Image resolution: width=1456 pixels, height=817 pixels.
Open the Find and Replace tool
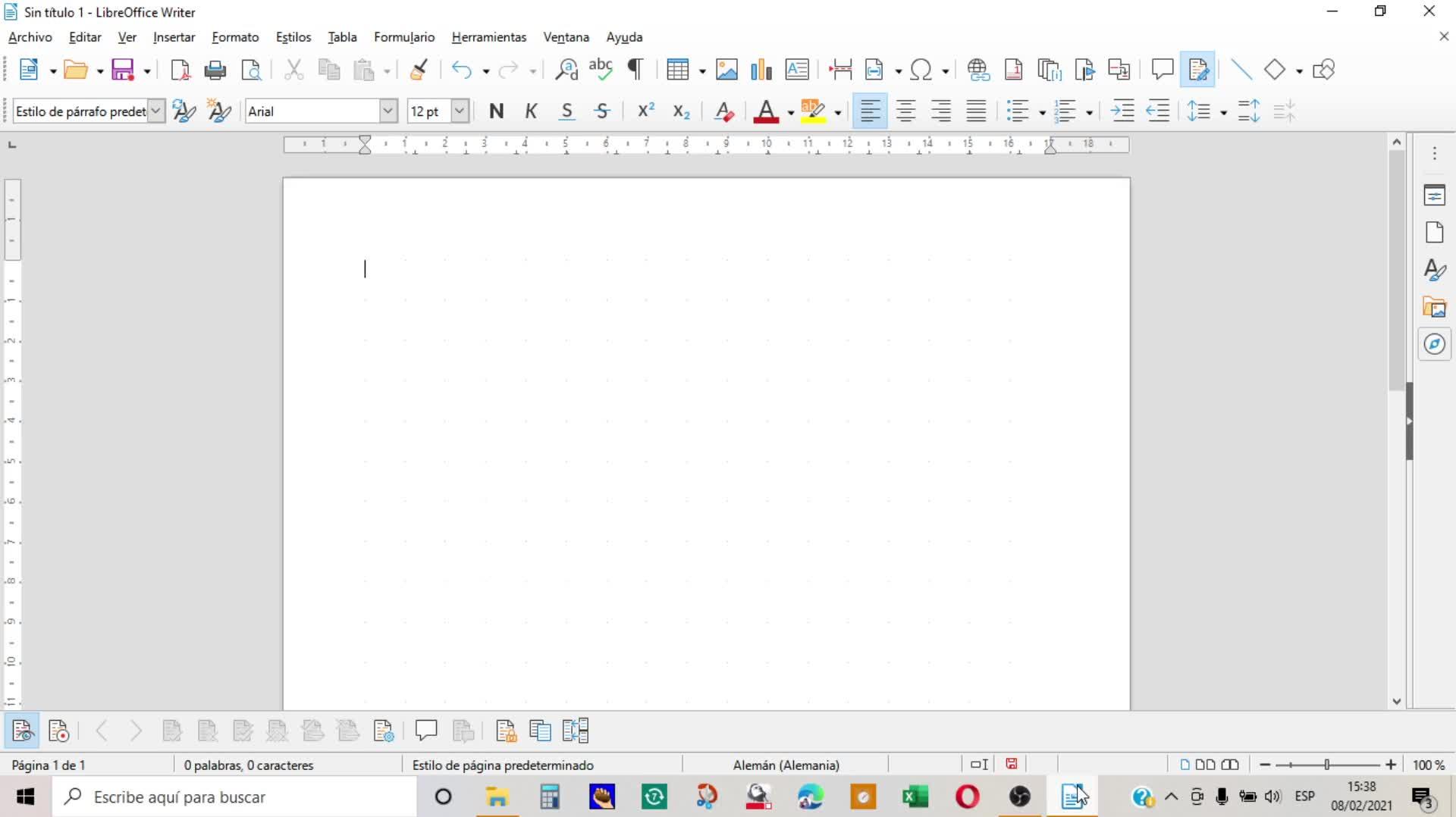coord(566,70)
